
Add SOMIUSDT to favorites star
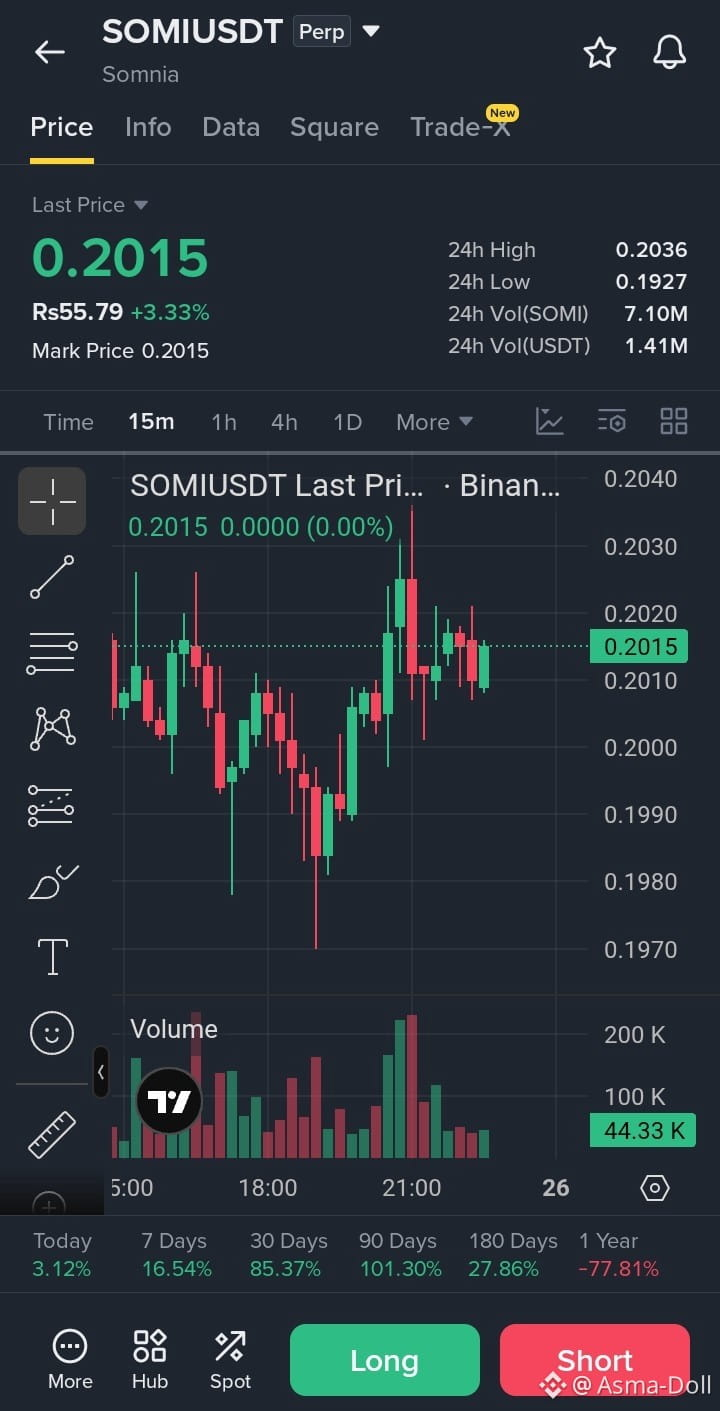coord(600,52)
